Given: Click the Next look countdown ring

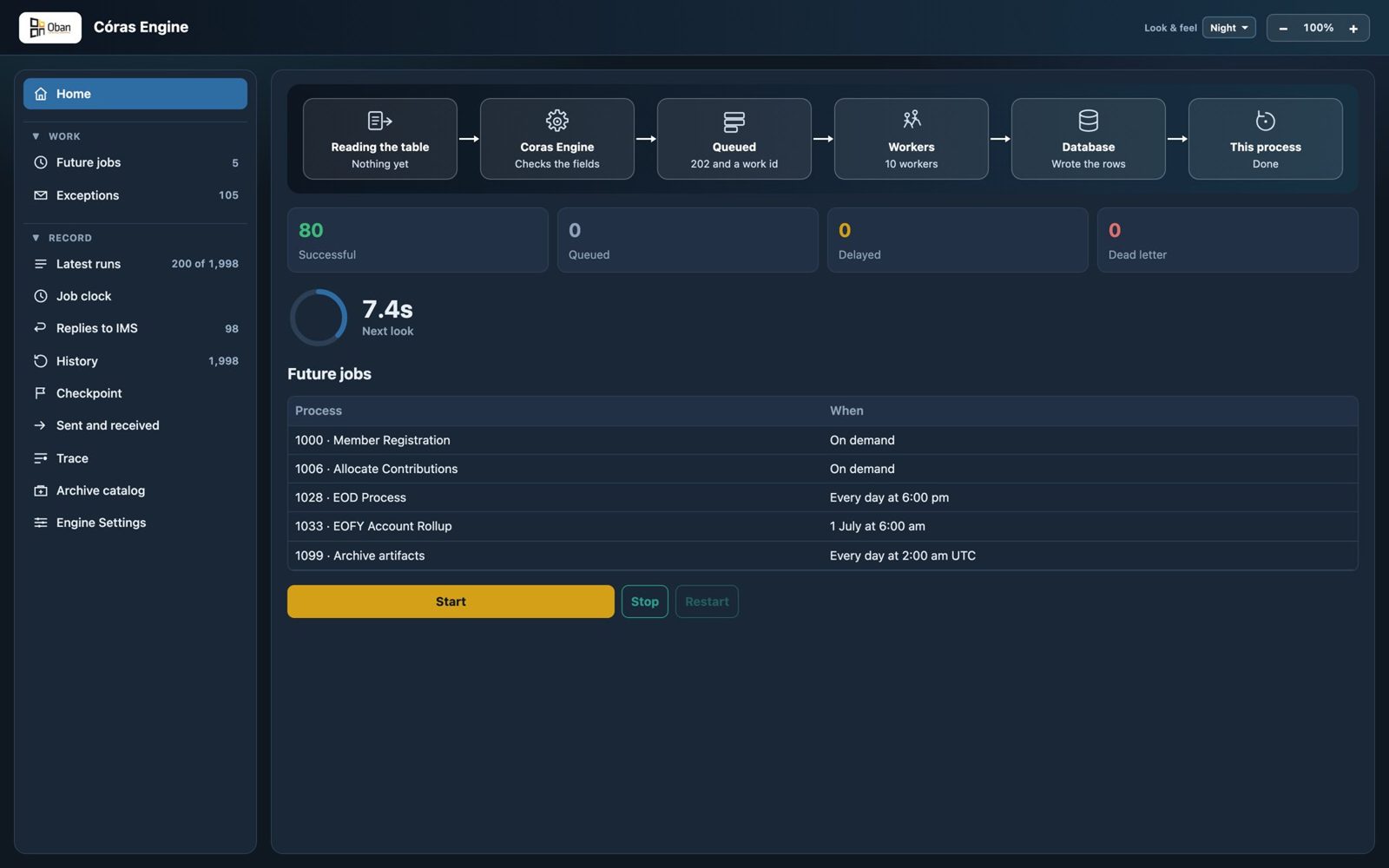Looking at the screenshot, I should (x=318, y=318).
